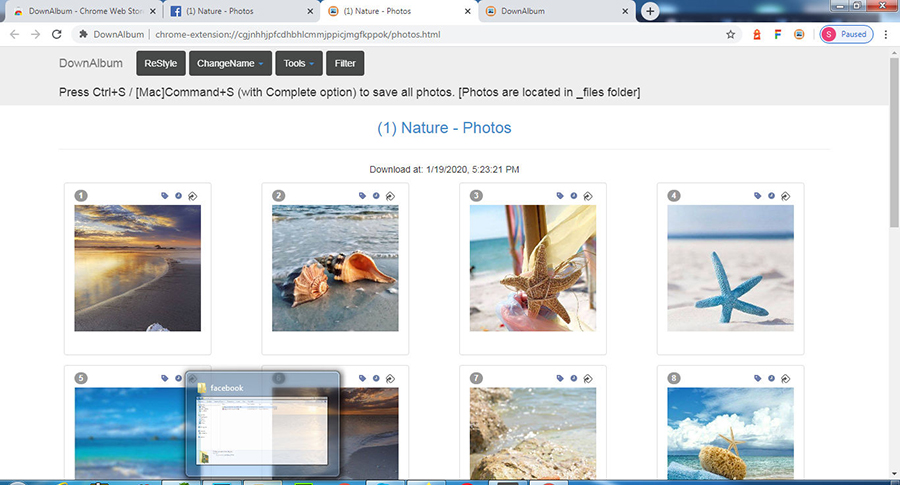Click the tag icon on photo 3
Viewport: 900px width, 485px height.
point(560,196)
